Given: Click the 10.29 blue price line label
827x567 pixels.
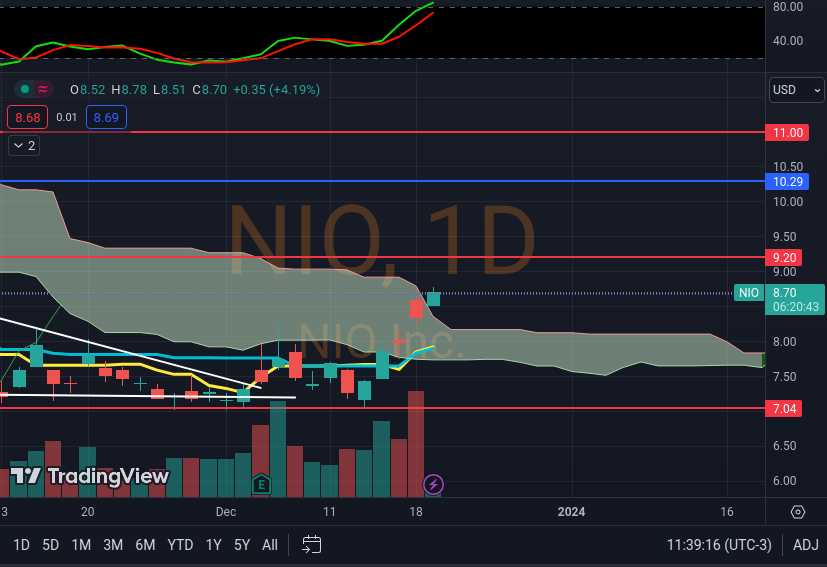Looking at the screenshot, I should point(787,181).
